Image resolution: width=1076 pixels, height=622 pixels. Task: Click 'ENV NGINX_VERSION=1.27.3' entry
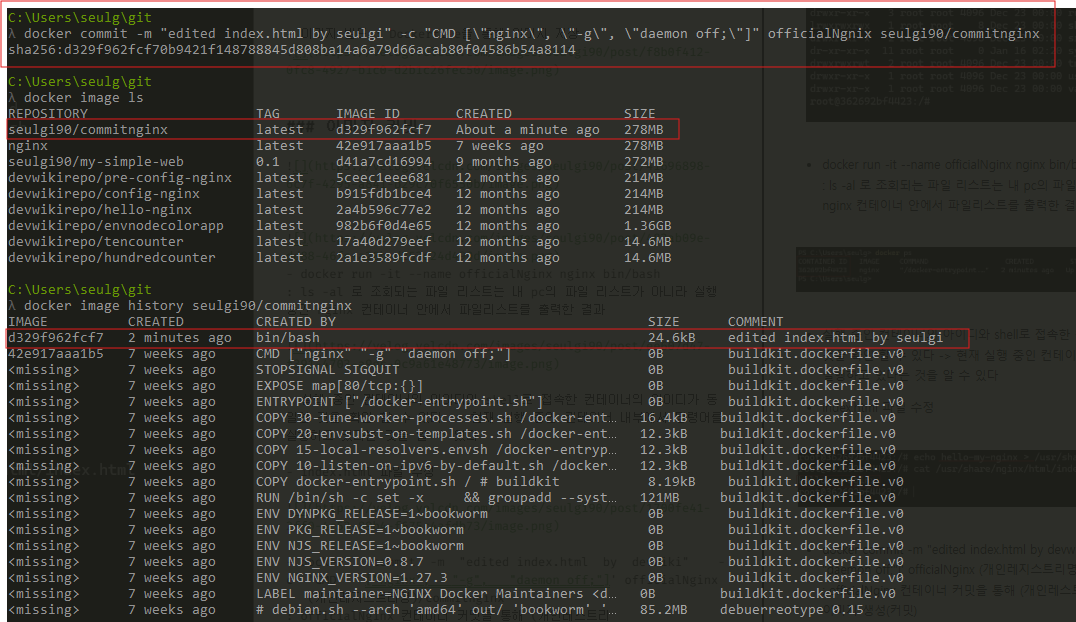pyautogui.click(x=352, y=578)
